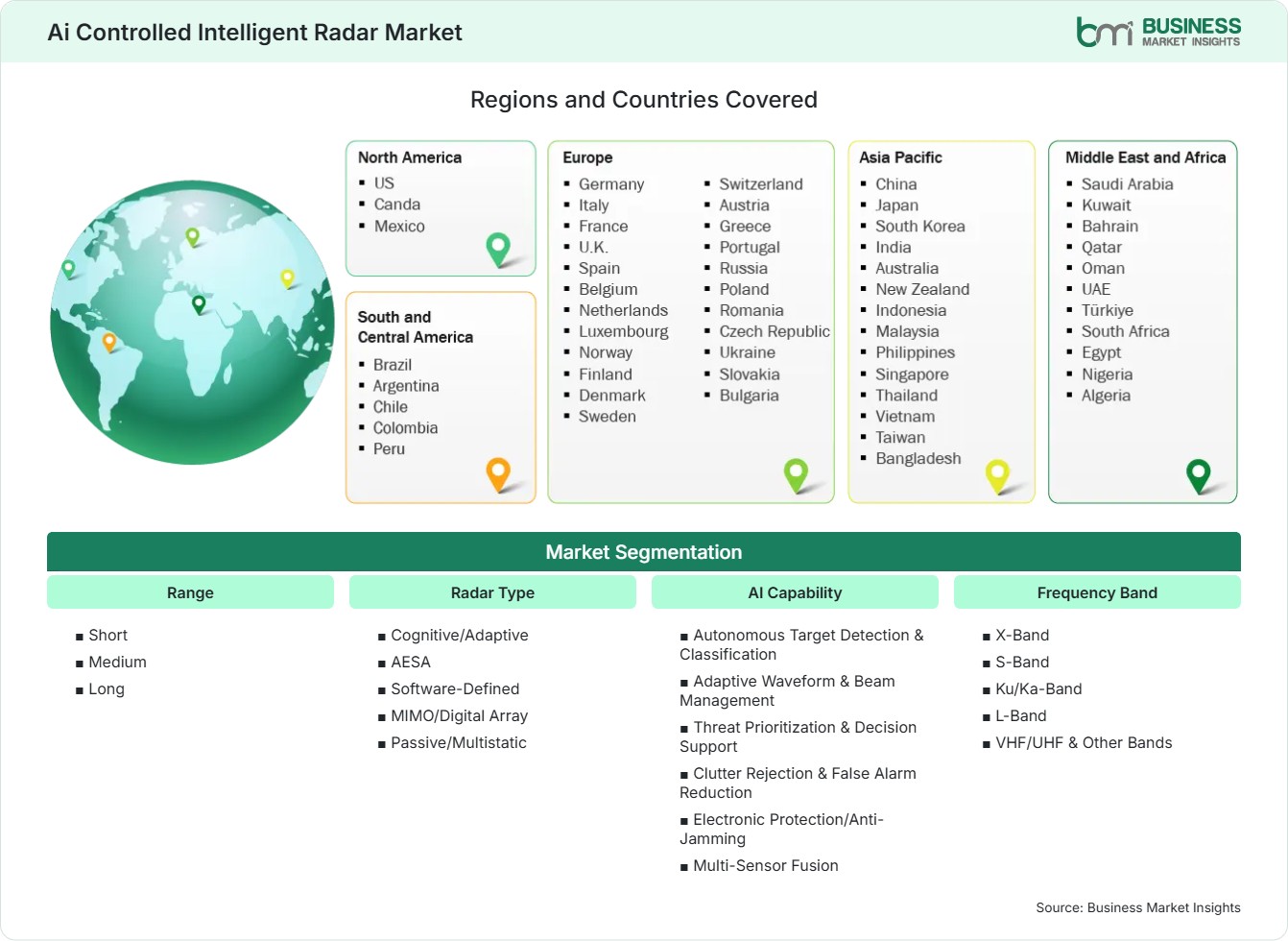This screenshot has height=941, width=1288.
Task: Click 'Short' under Range
Action: pyautogui.click(x=107, y=636)
